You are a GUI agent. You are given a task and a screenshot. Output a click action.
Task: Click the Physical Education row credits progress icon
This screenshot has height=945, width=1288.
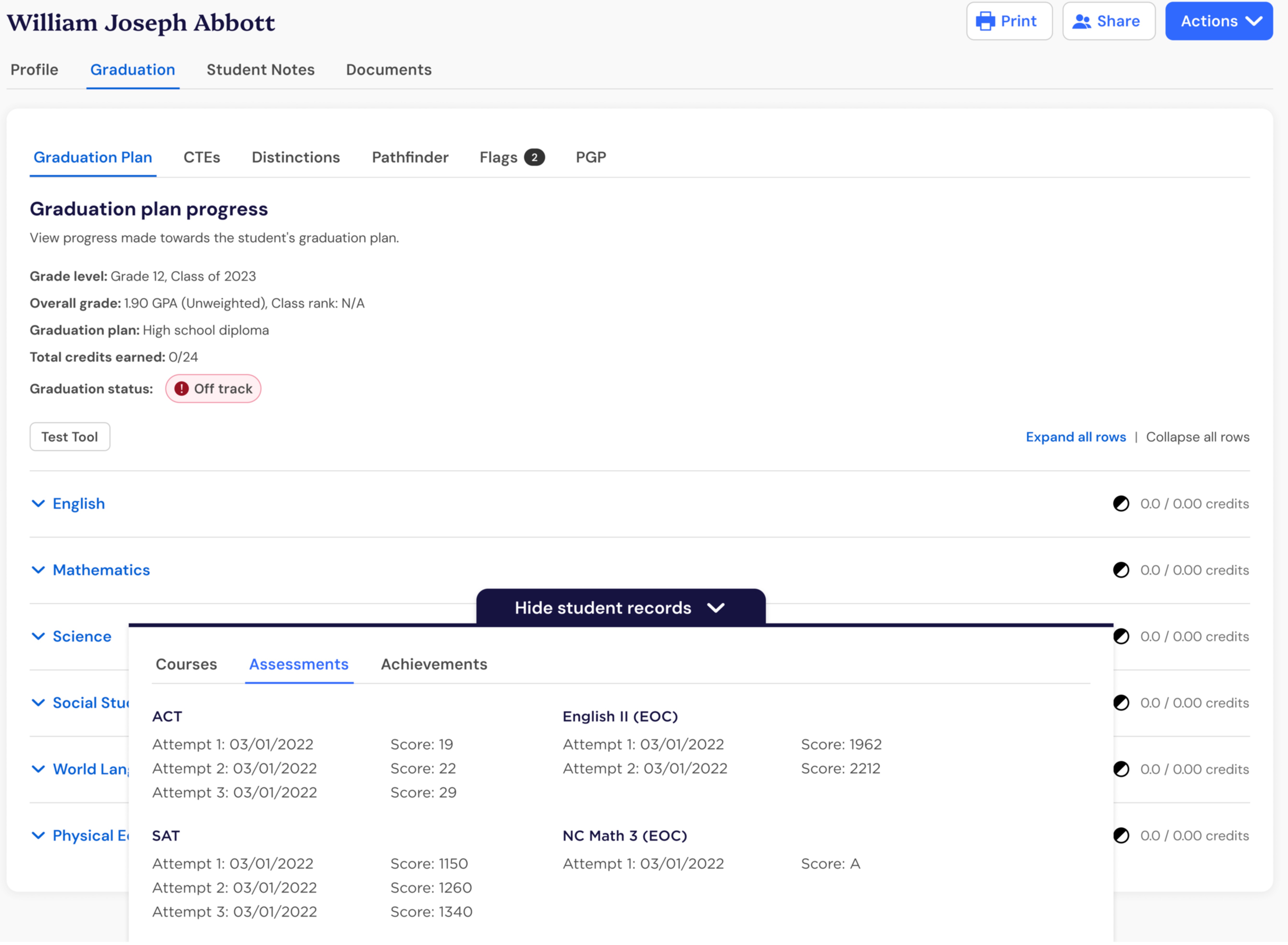[x=1121, y=835]
